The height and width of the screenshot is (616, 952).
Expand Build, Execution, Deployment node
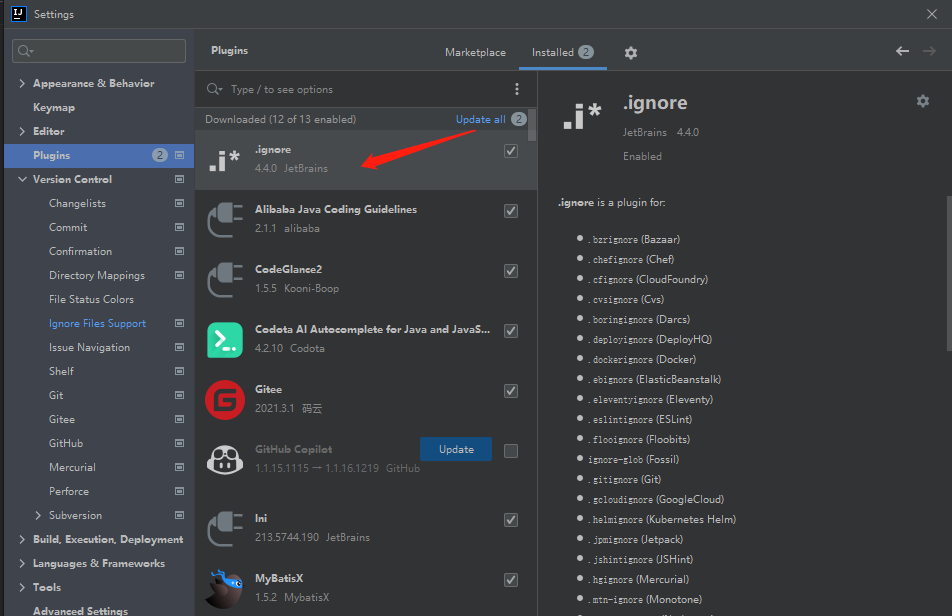(22, 539)
